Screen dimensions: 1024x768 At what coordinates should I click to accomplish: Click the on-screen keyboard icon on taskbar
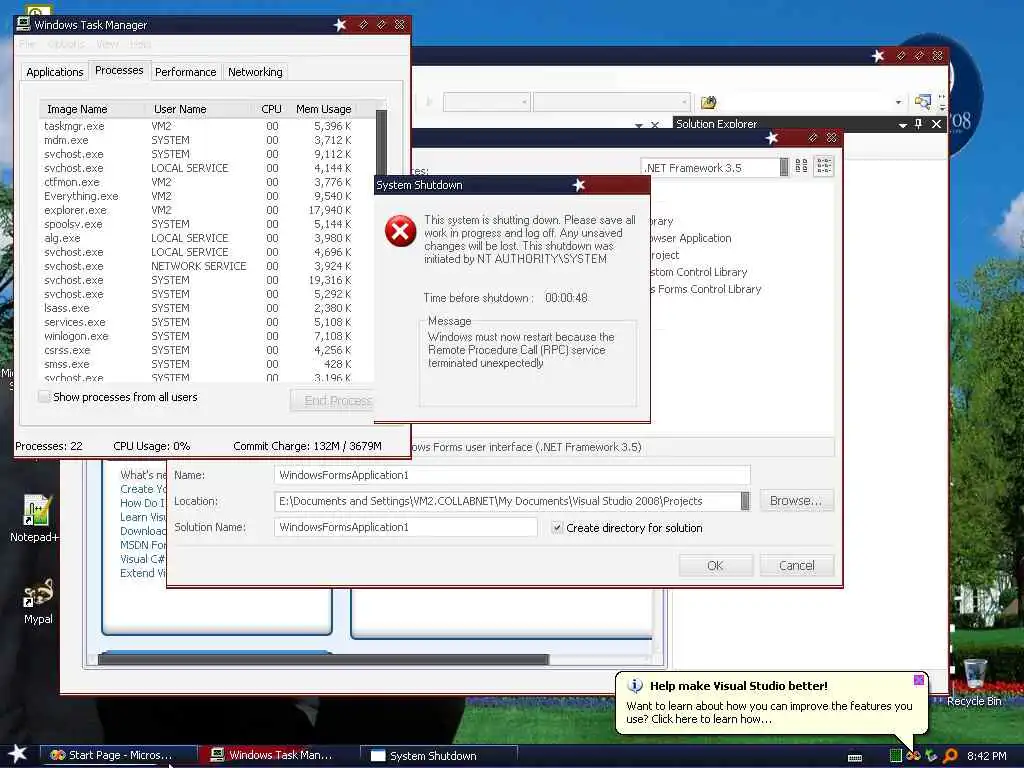[x=854, y=758]
